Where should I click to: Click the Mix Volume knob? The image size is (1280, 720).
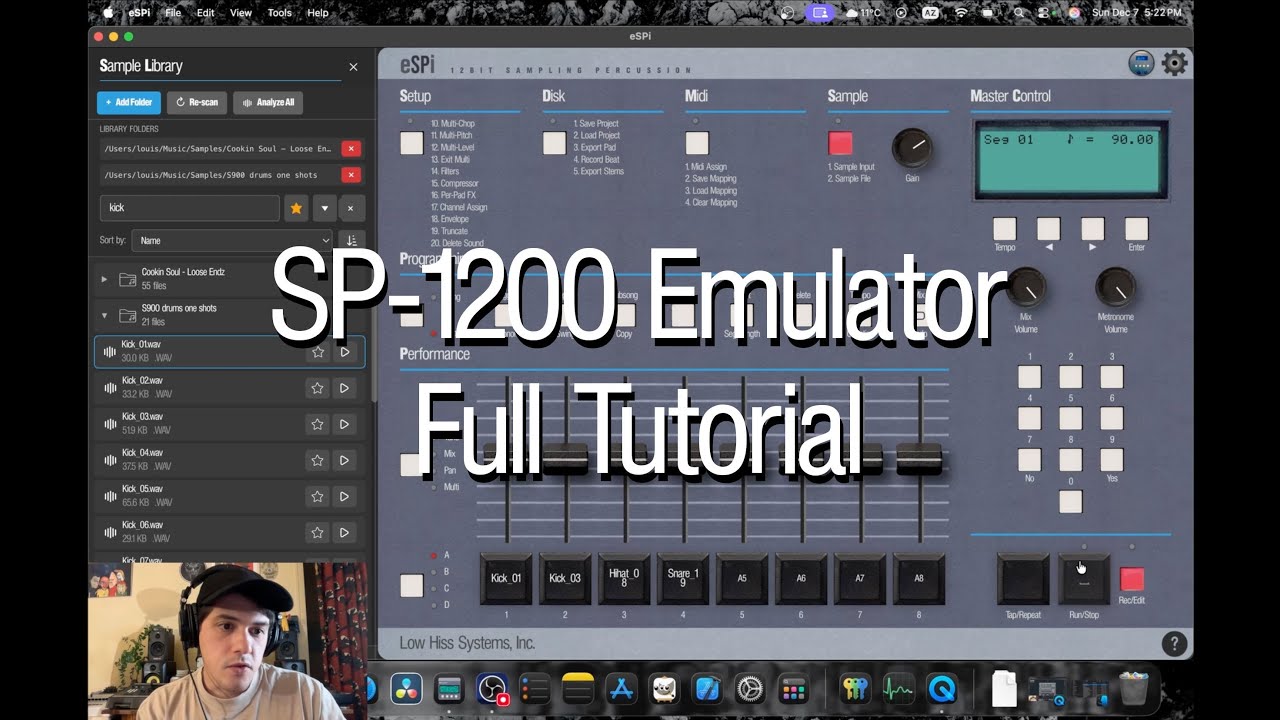(1026, 288)
